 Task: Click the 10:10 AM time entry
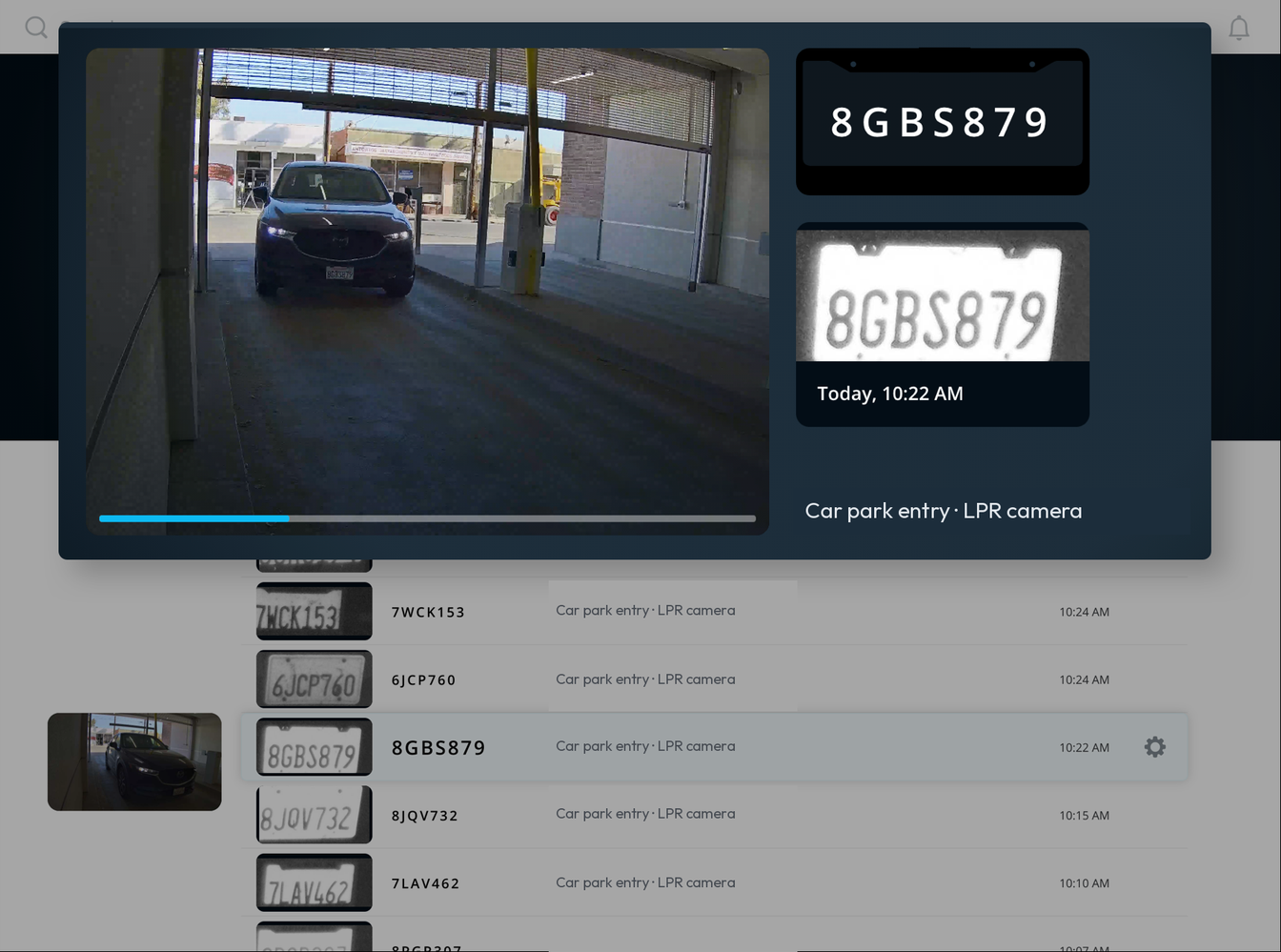[1084, 883]
